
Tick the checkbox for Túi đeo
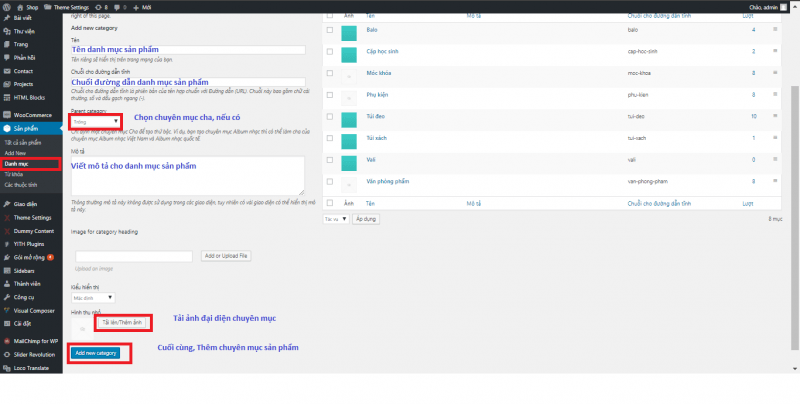pos(329,117)
